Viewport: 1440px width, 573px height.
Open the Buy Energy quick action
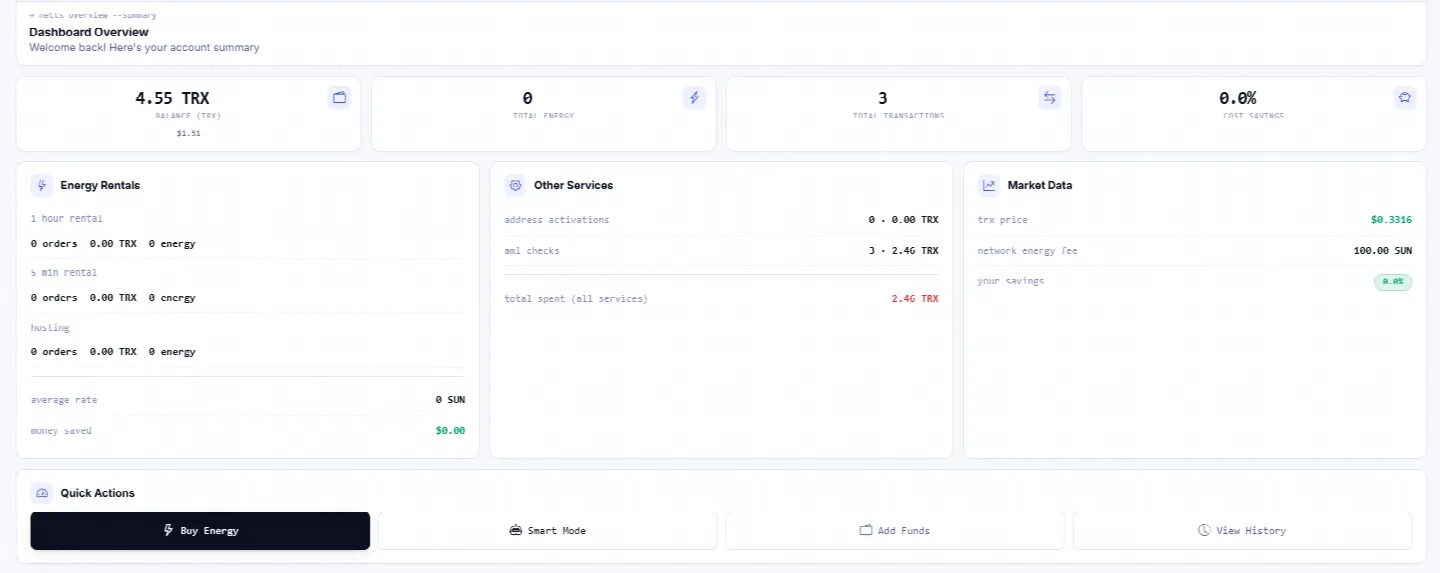click(x=200, y=531)
